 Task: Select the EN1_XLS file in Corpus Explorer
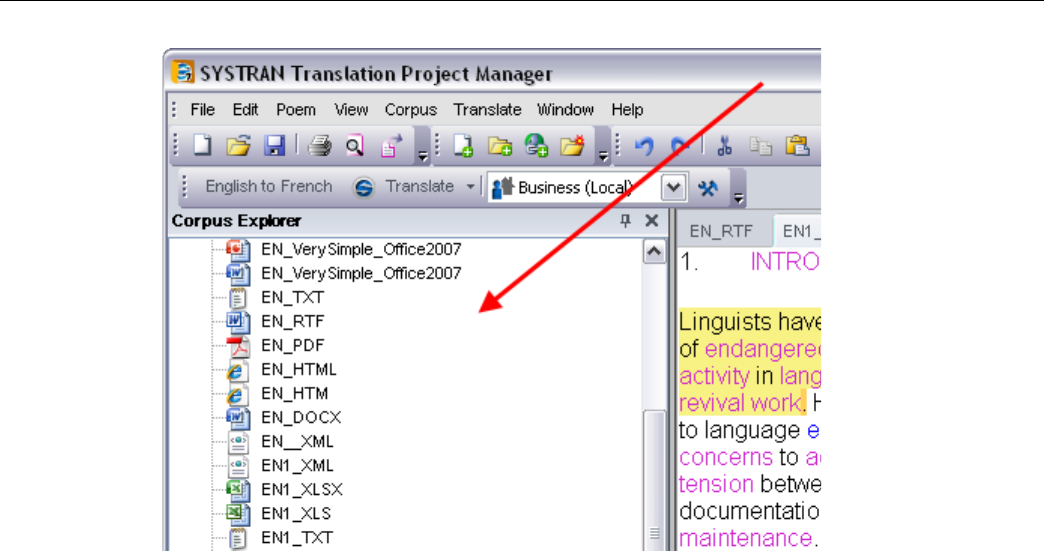coord(296,513)
